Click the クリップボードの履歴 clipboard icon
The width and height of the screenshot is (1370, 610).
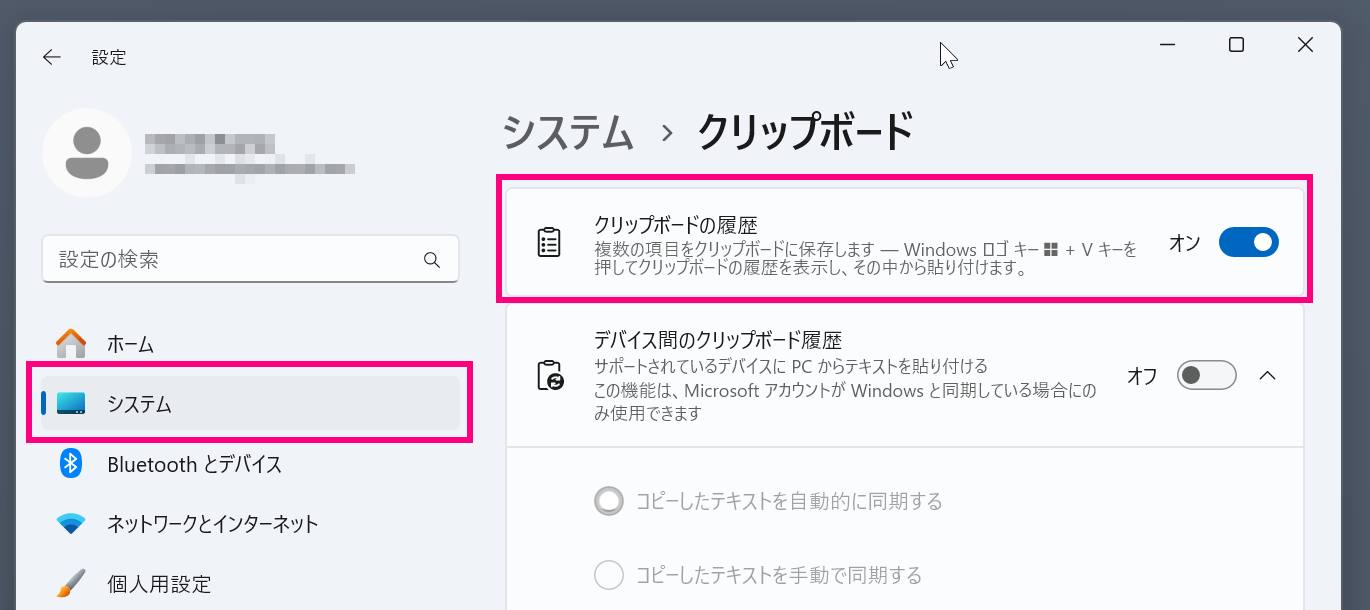click(x=549, y=243)
